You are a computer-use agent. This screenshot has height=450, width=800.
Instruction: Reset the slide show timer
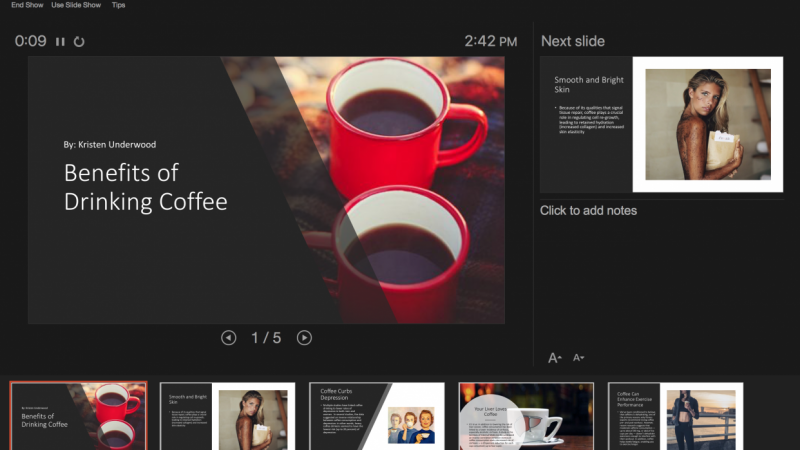click(79, 42)
